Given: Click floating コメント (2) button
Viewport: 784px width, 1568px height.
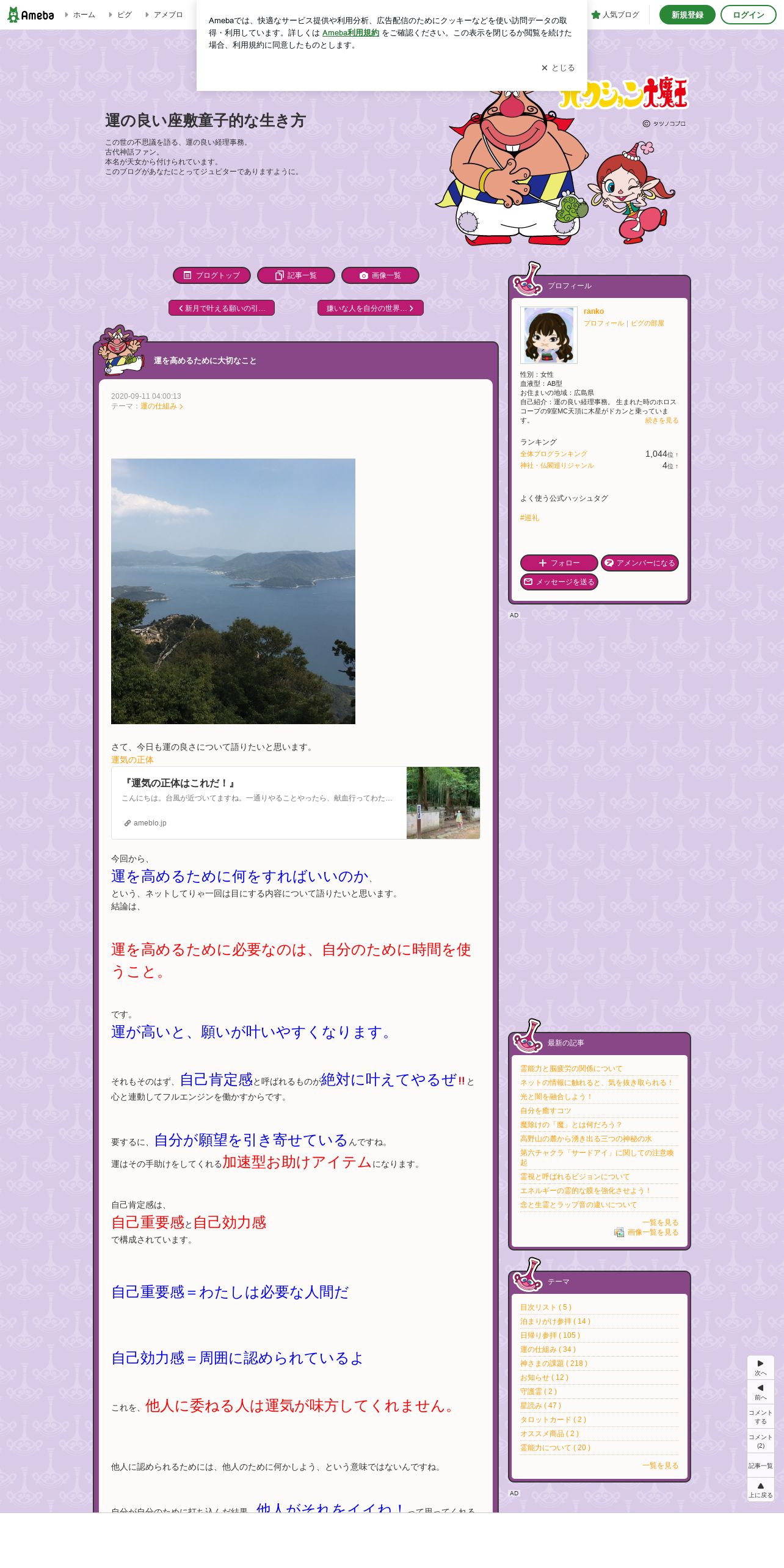Looking at the screenshot, I should point(760,1441).
